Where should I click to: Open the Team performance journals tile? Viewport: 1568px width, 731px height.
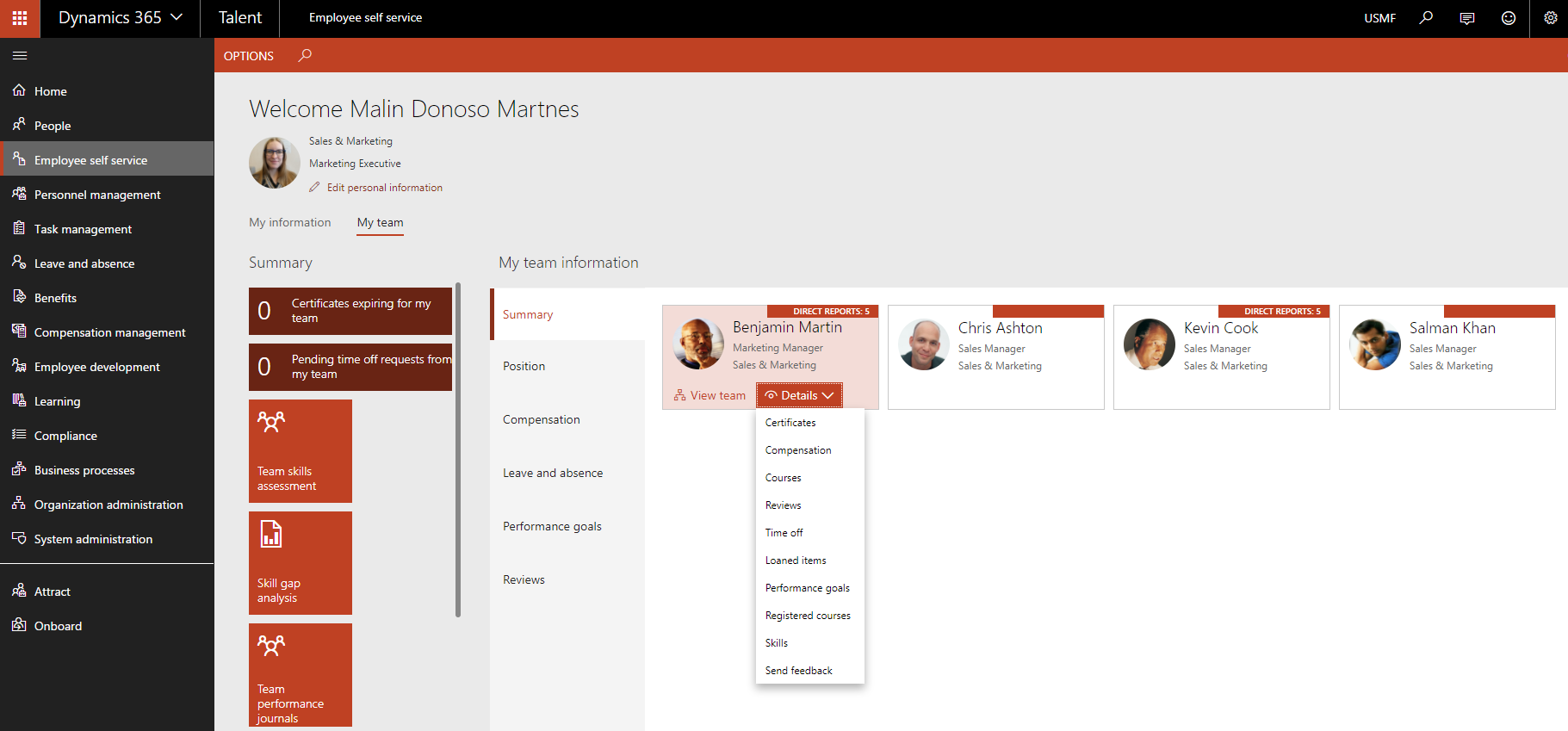[301, 675]
